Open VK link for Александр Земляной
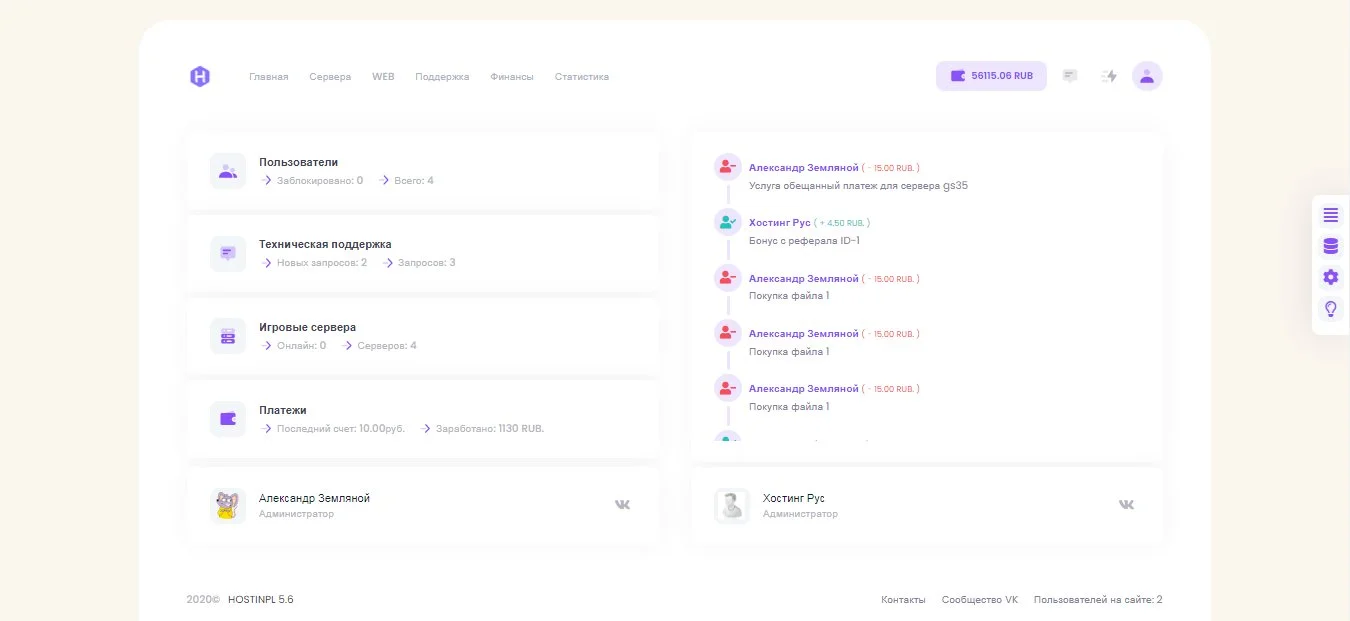This screenshot has height=621, width=1350. [x=623, y=505]
